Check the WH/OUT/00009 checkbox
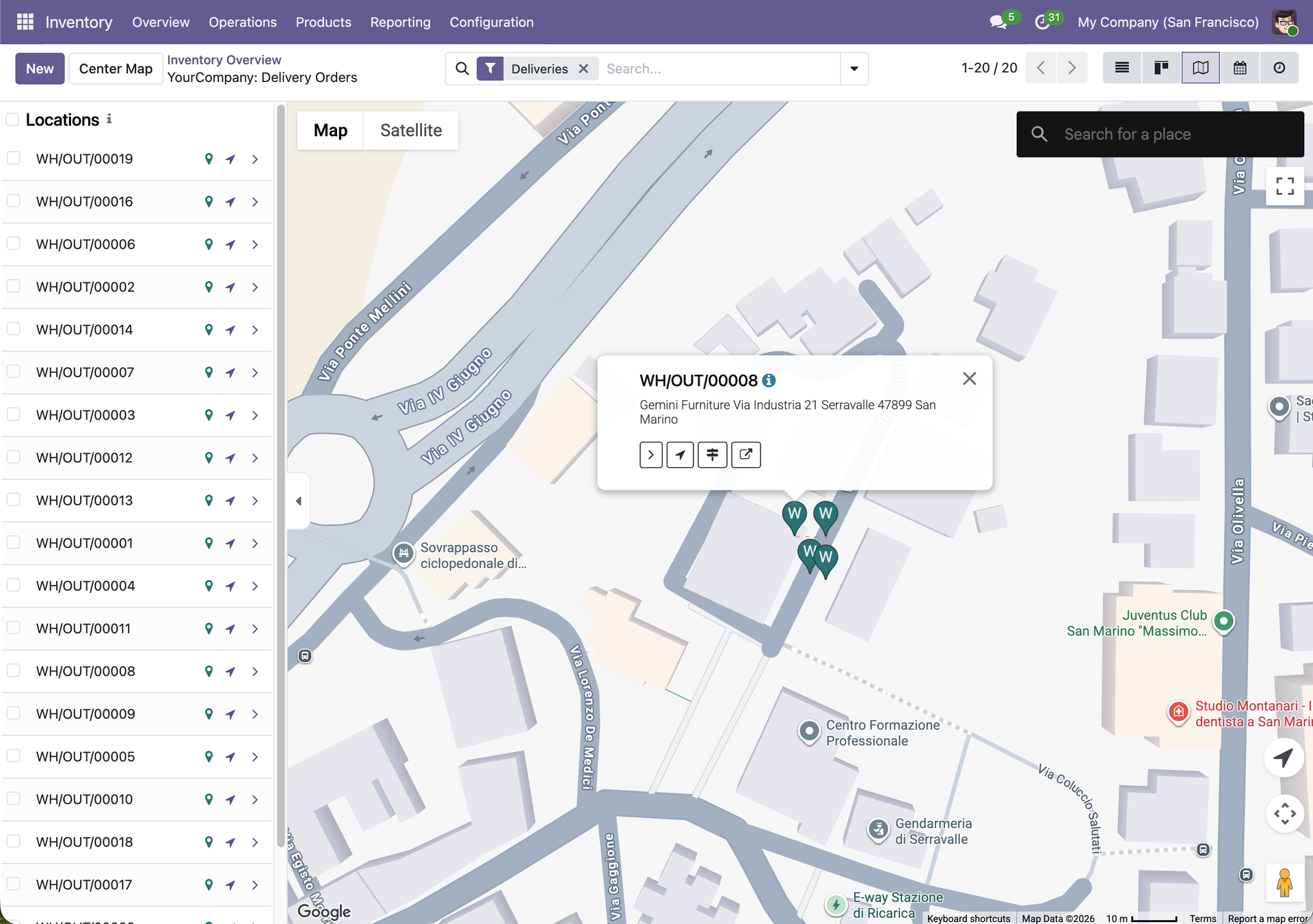The height and width of the screenshot is (924, 1313). coord(13,713)
